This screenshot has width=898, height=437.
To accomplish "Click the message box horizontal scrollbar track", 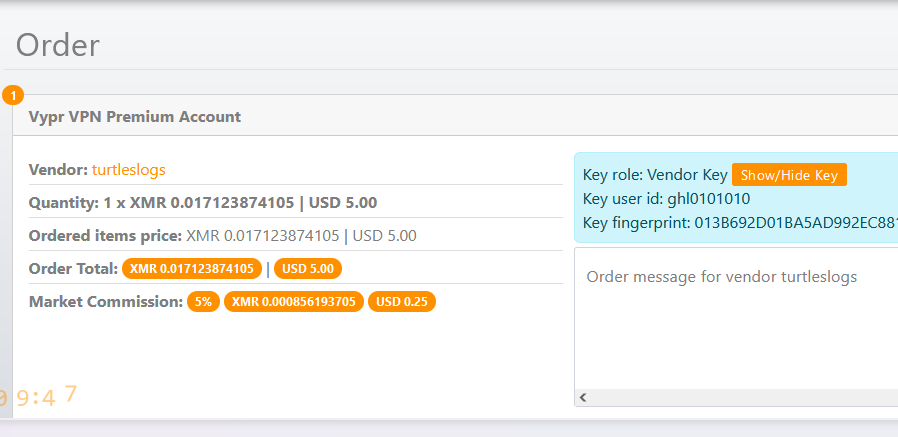I will tap(740, 397).
